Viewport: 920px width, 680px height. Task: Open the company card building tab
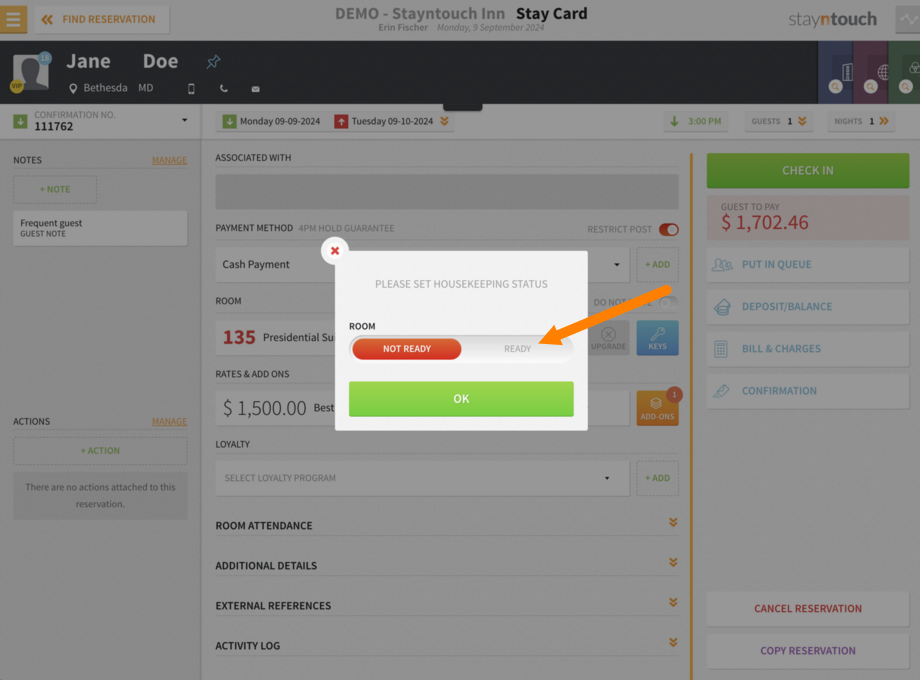point(836,72)
